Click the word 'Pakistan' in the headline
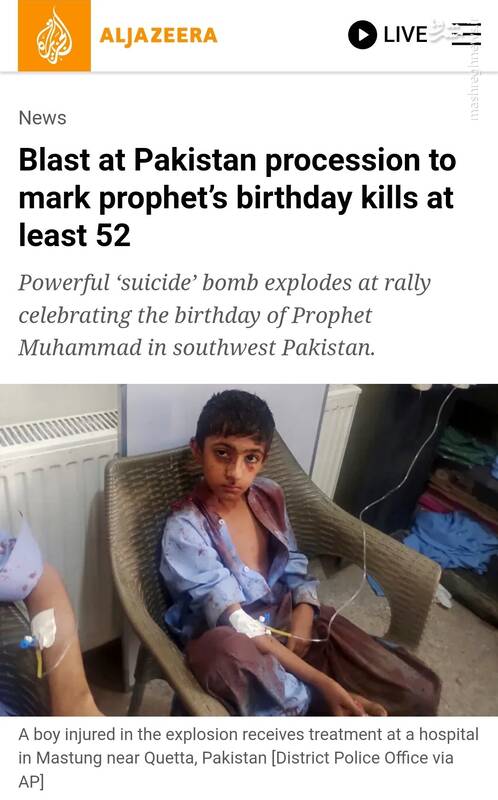 (195, 160)
